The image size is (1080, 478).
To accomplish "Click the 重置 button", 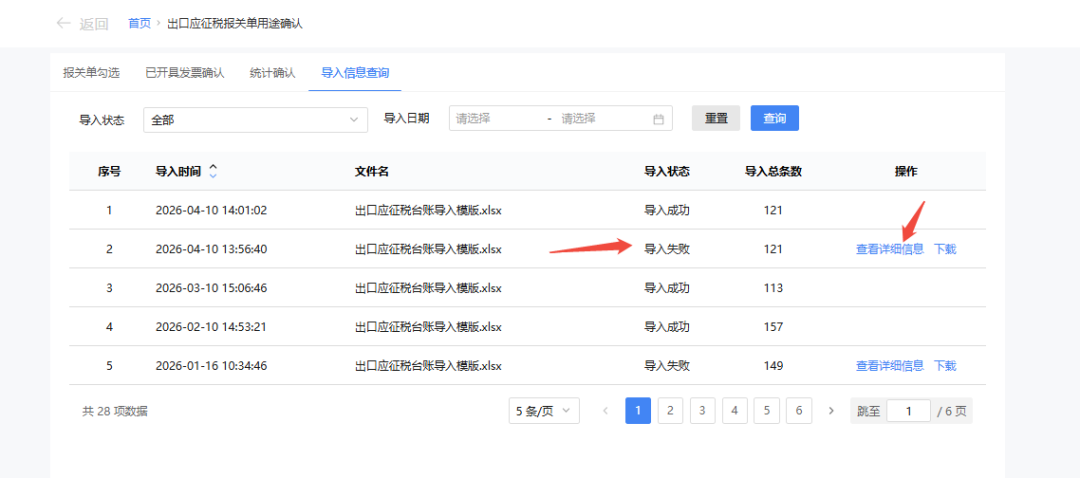I will (x=716, y=118).
